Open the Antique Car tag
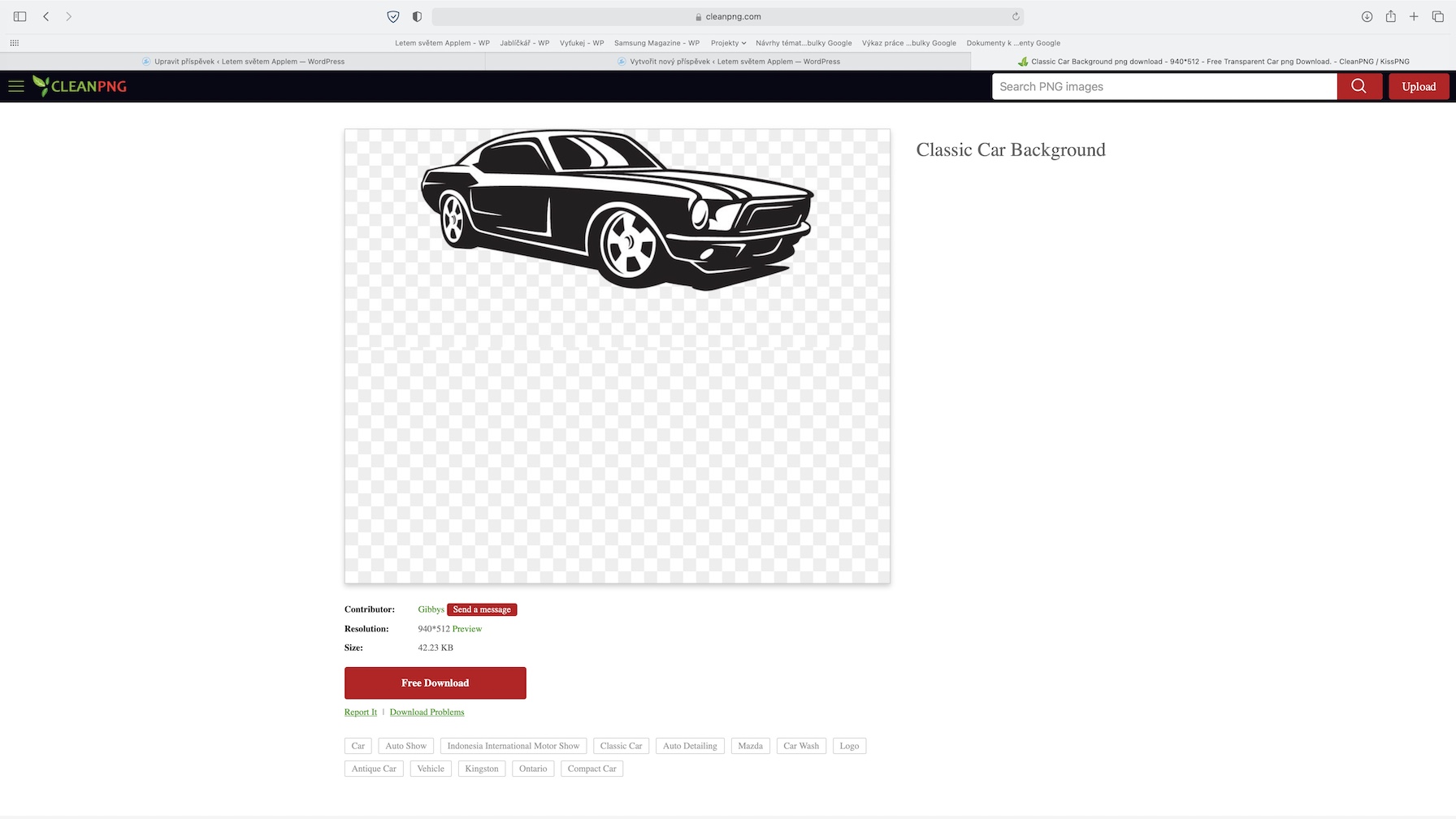The height and width of the screenshot is (819, 1456). [x=374, y=769]
